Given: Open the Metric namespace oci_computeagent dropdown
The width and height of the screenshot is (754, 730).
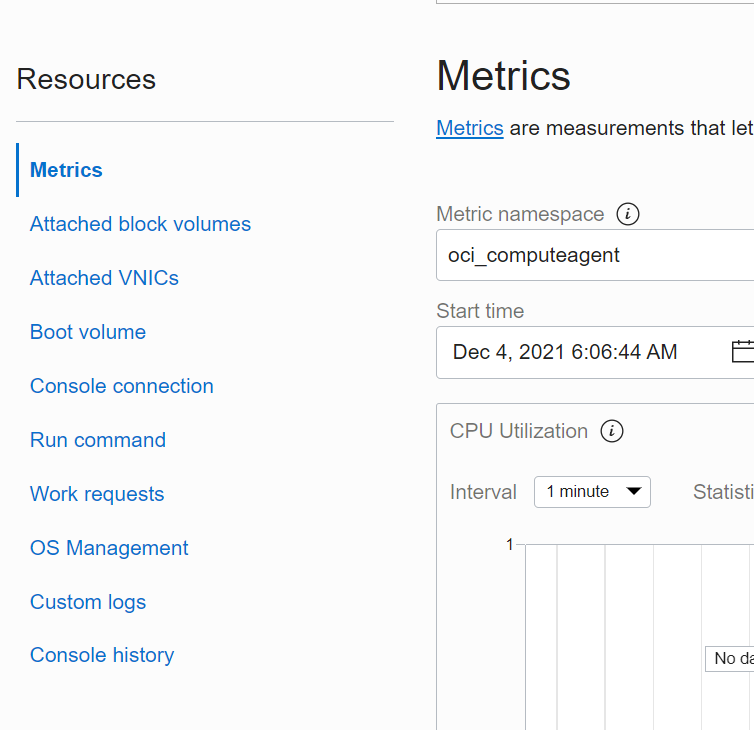Looking at the screenshot, I should (595, 255).
